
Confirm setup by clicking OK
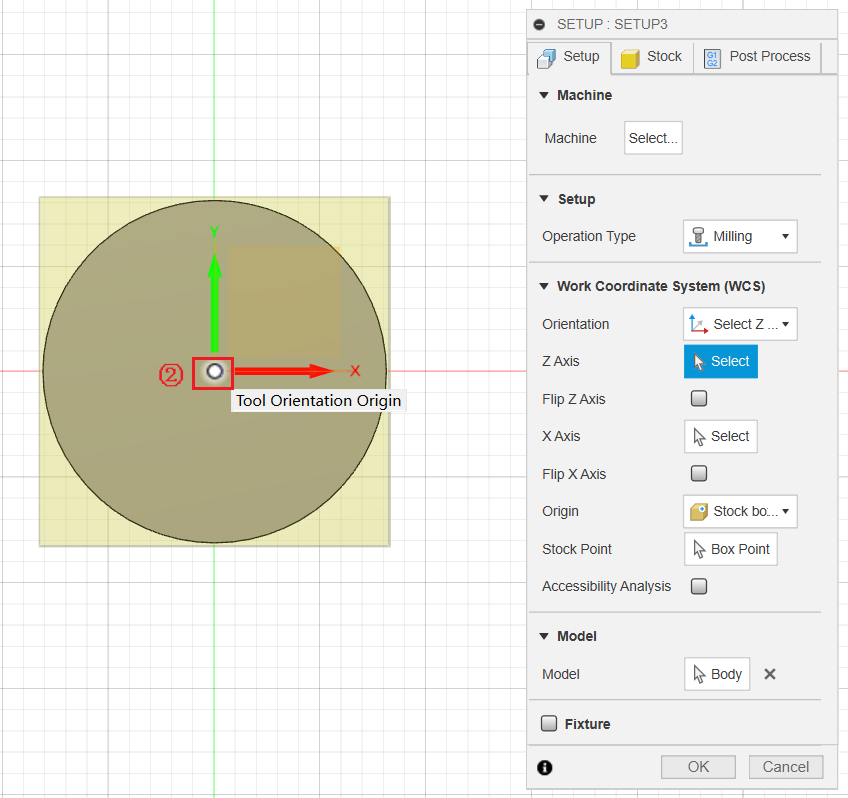pos(698,766)
